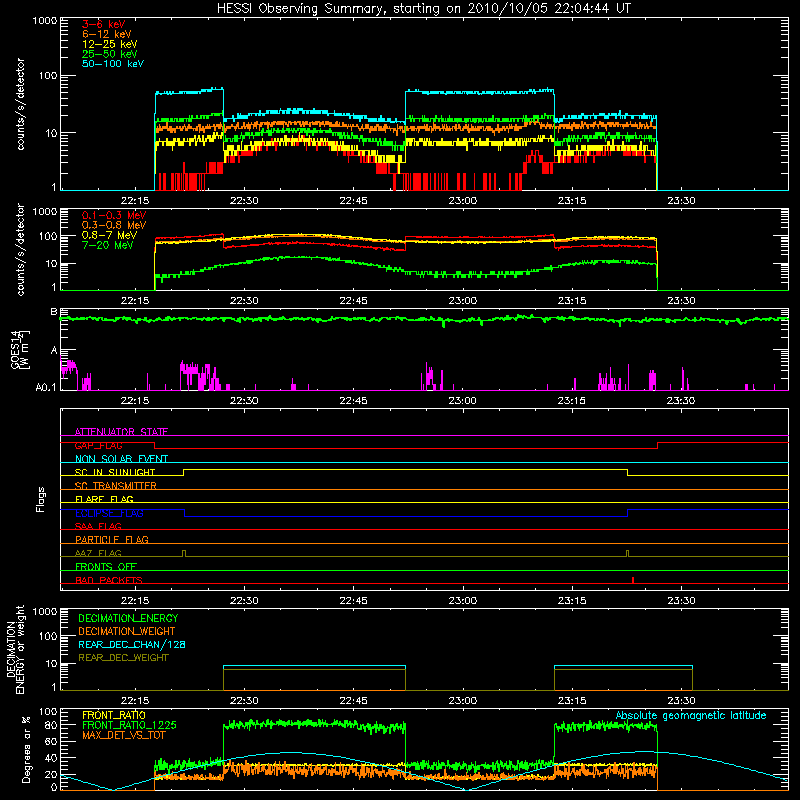Select the ATTENUATOR_STATE flag label

(121, 432)
